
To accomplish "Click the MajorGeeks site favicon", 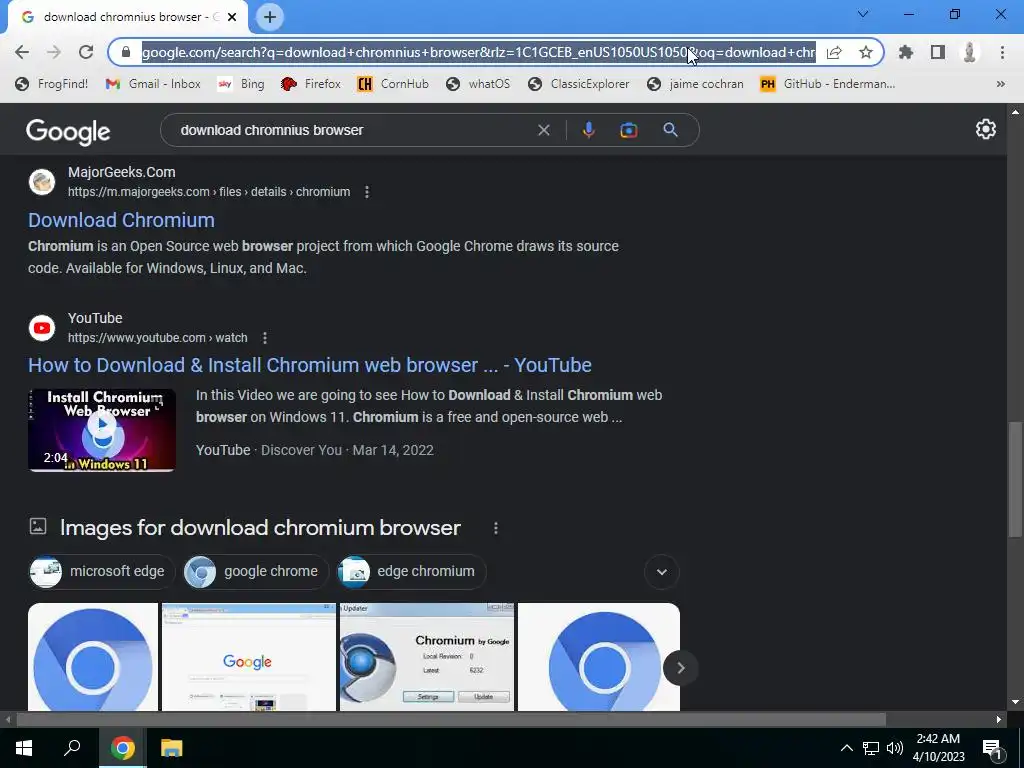I will (42, 182).
